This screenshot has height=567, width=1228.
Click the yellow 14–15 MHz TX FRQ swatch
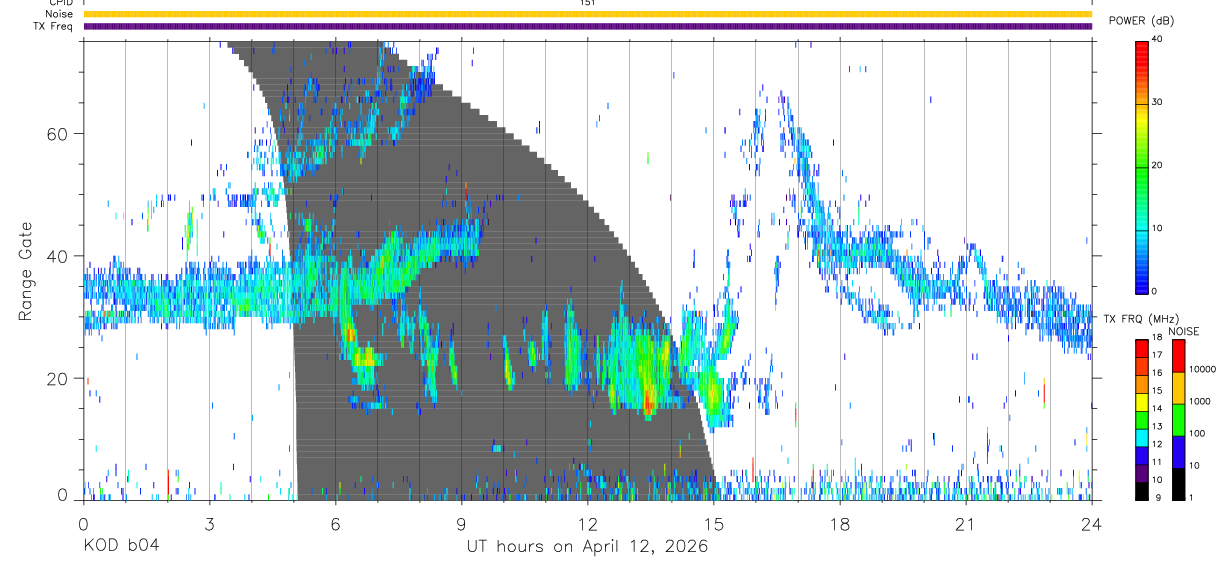1141,401
